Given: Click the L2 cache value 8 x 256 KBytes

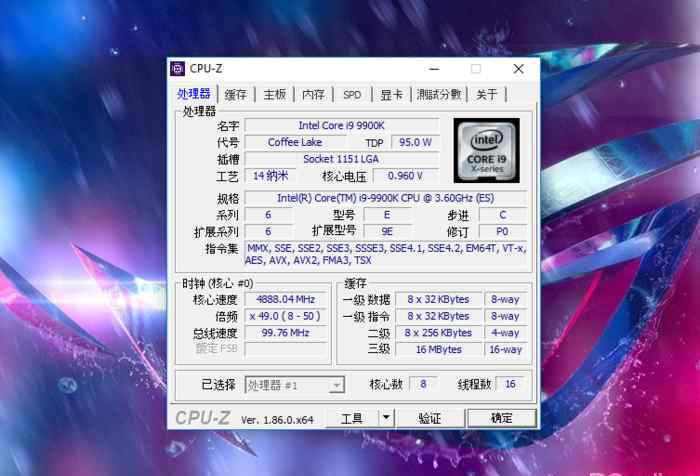Looking at the screenshot, I should [438, 333].
